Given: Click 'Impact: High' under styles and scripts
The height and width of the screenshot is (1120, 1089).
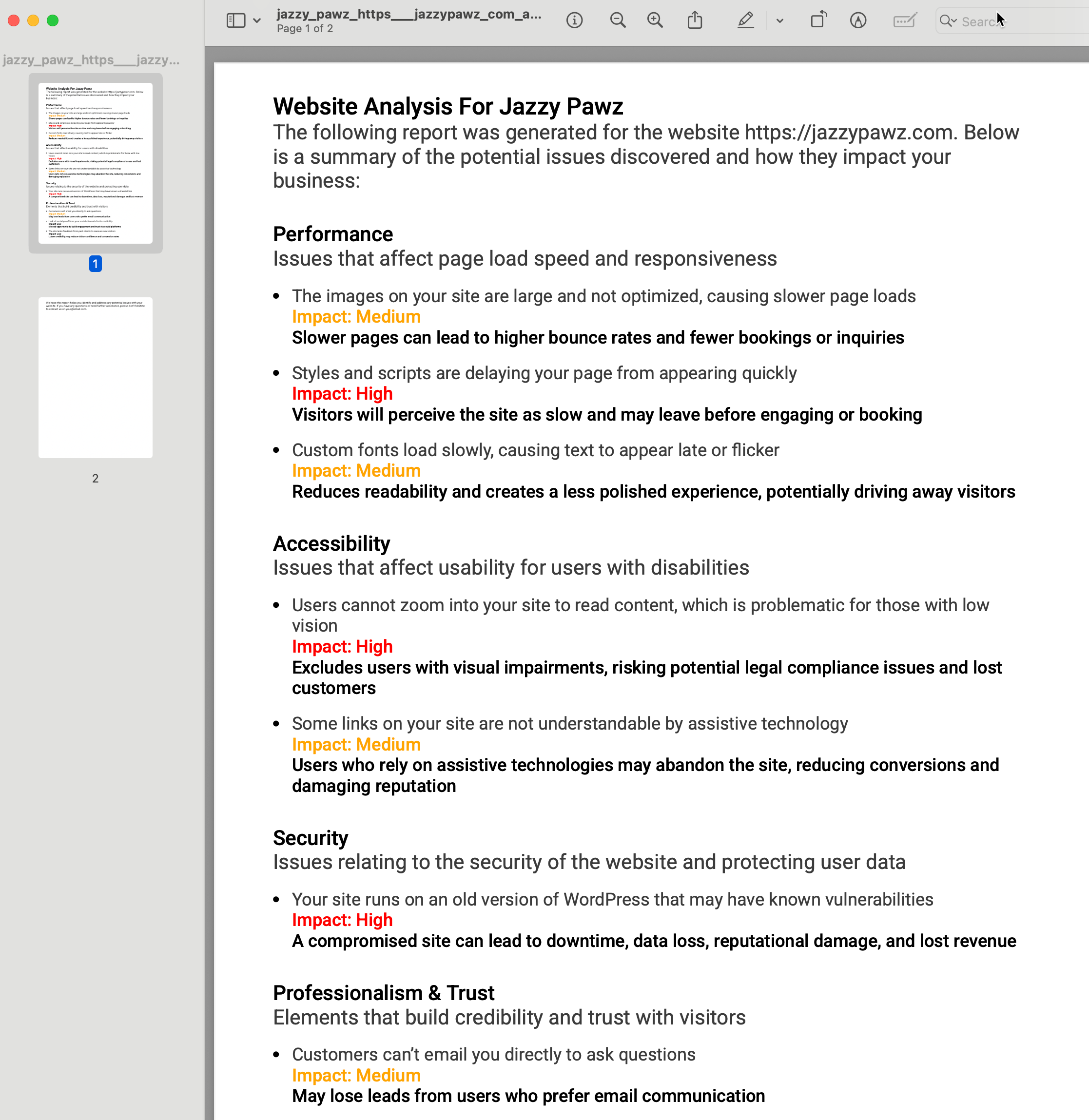Looking at the screenshot, I should 342,394.
